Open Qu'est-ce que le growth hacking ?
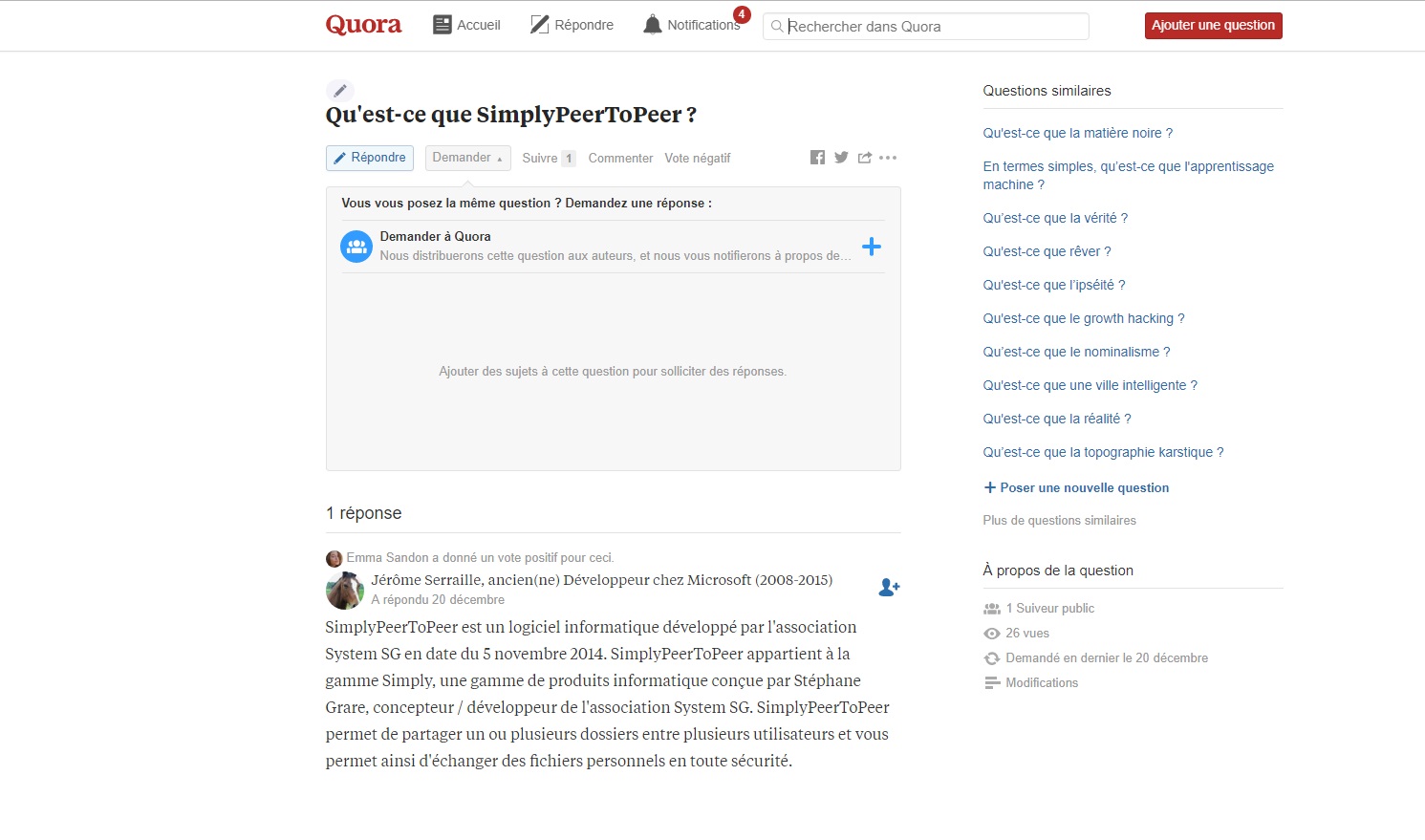1425x840 pixels. pyautogui.click(x=1084, y=318)
